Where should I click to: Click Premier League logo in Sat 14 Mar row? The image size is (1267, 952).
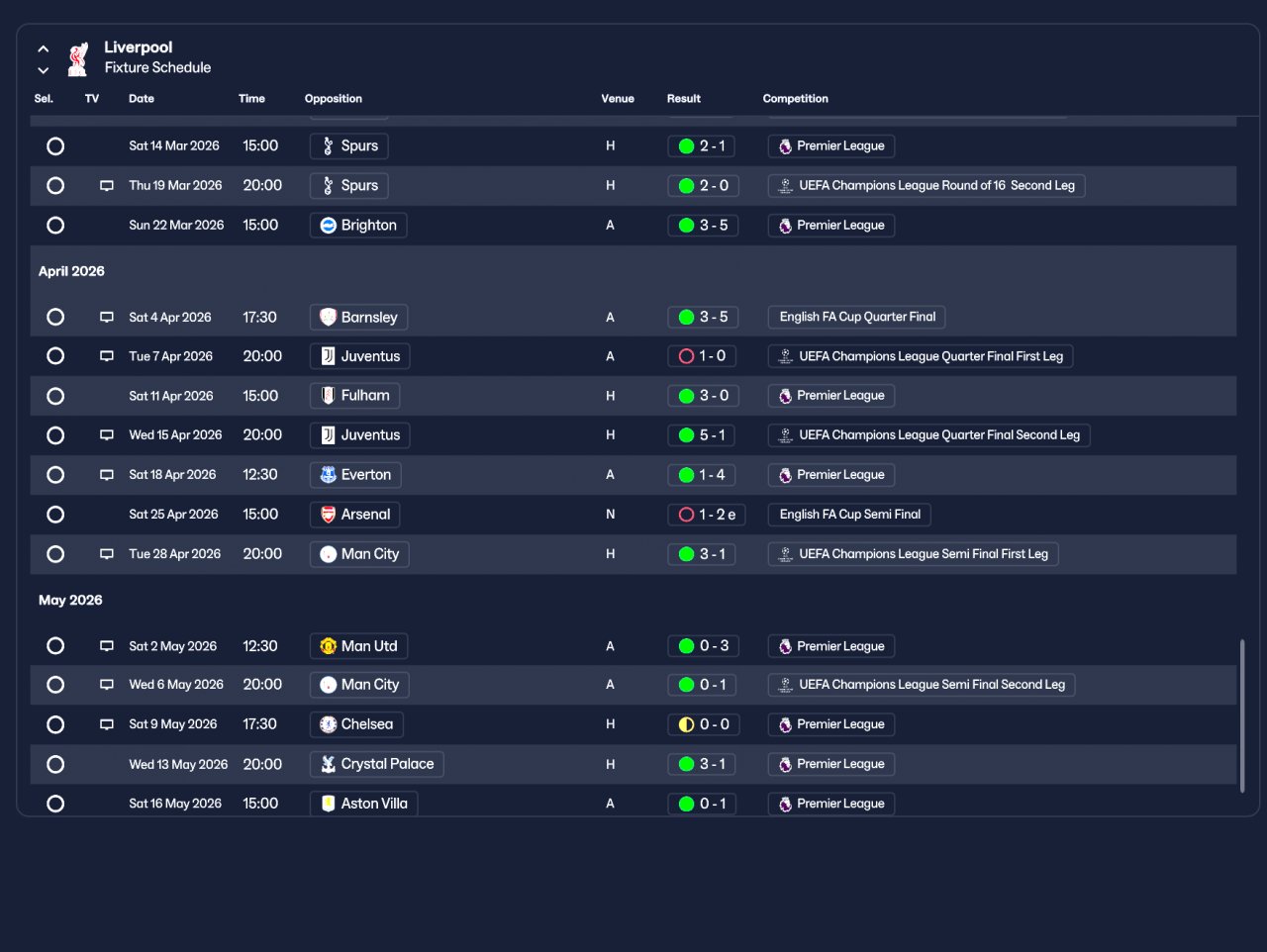(x=785, y=146)
